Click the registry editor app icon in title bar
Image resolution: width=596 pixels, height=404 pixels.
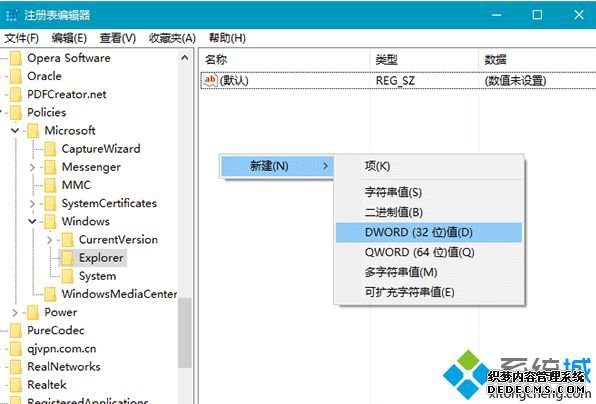point(11,15)
